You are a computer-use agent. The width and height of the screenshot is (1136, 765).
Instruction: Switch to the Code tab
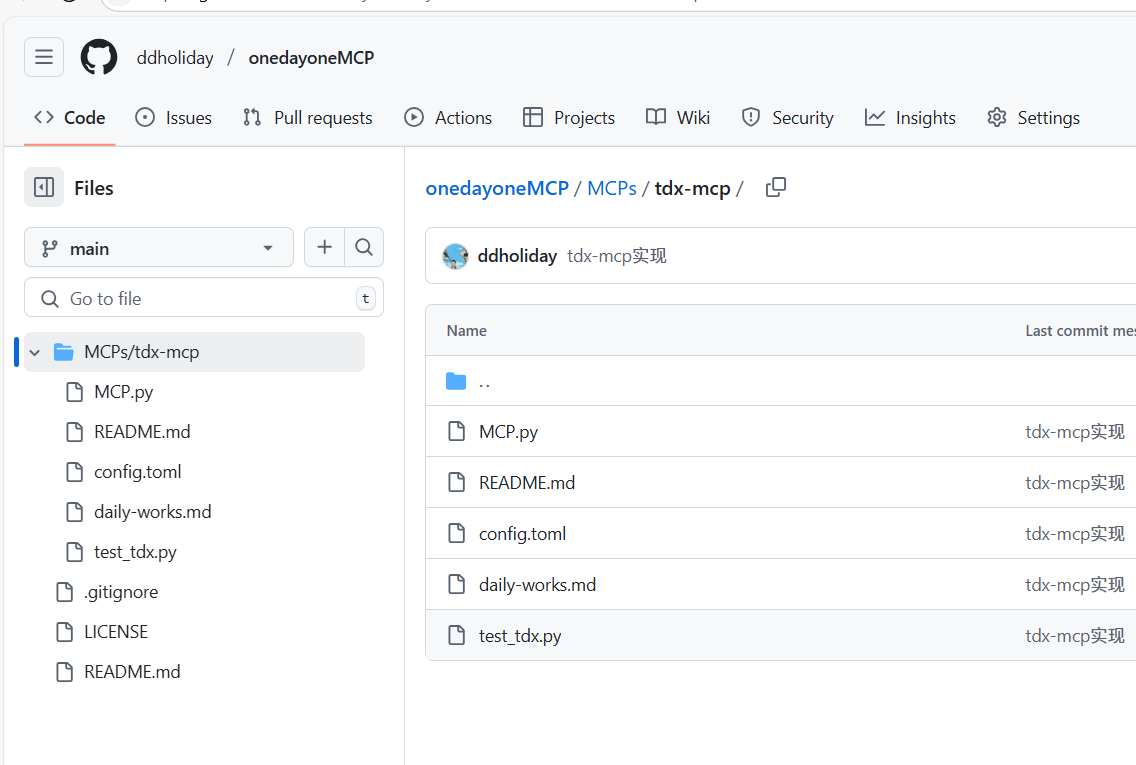coord(70,117)
